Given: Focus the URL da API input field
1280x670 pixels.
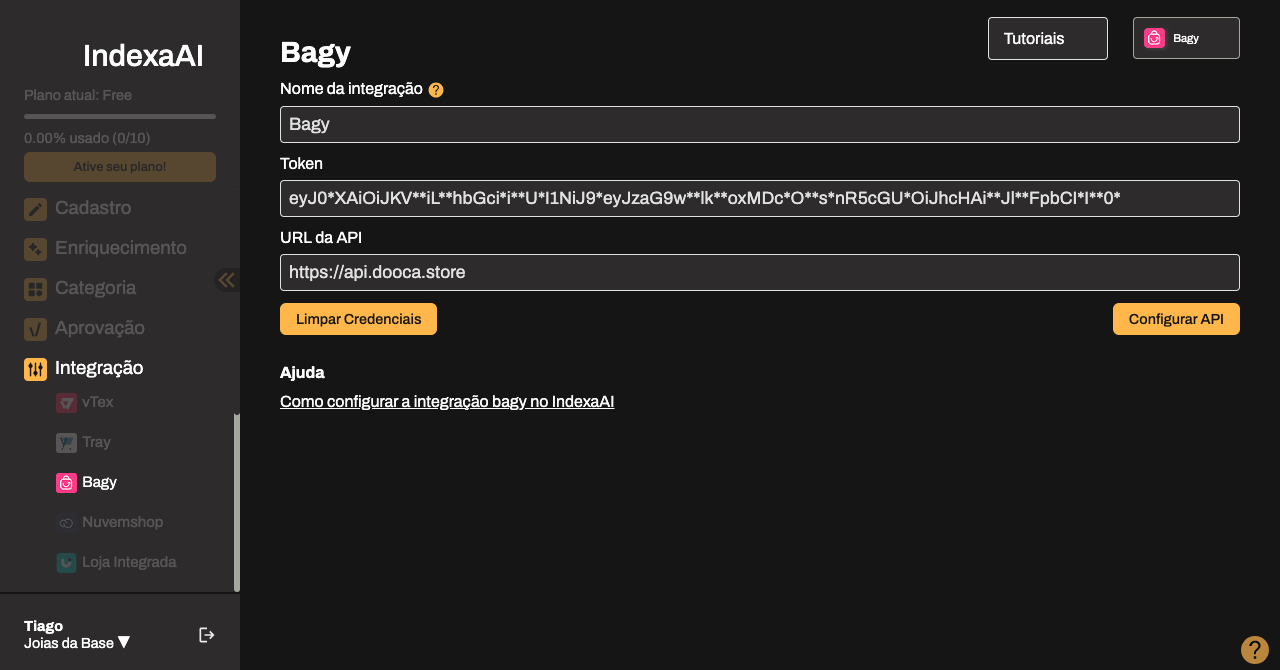Looking at the screenshot, I should click(x=760, y=273).
